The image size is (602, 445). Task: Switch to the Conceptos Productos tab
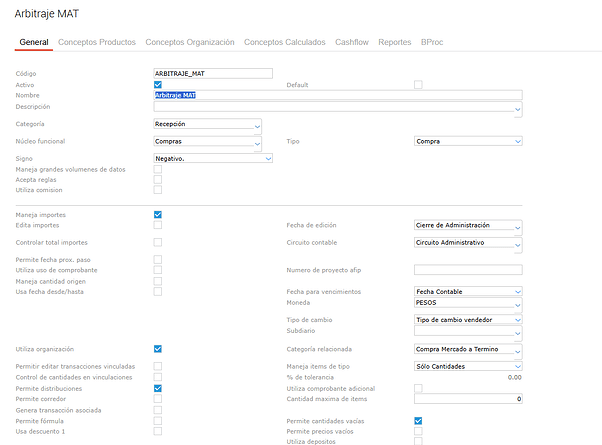coord(97,42)
